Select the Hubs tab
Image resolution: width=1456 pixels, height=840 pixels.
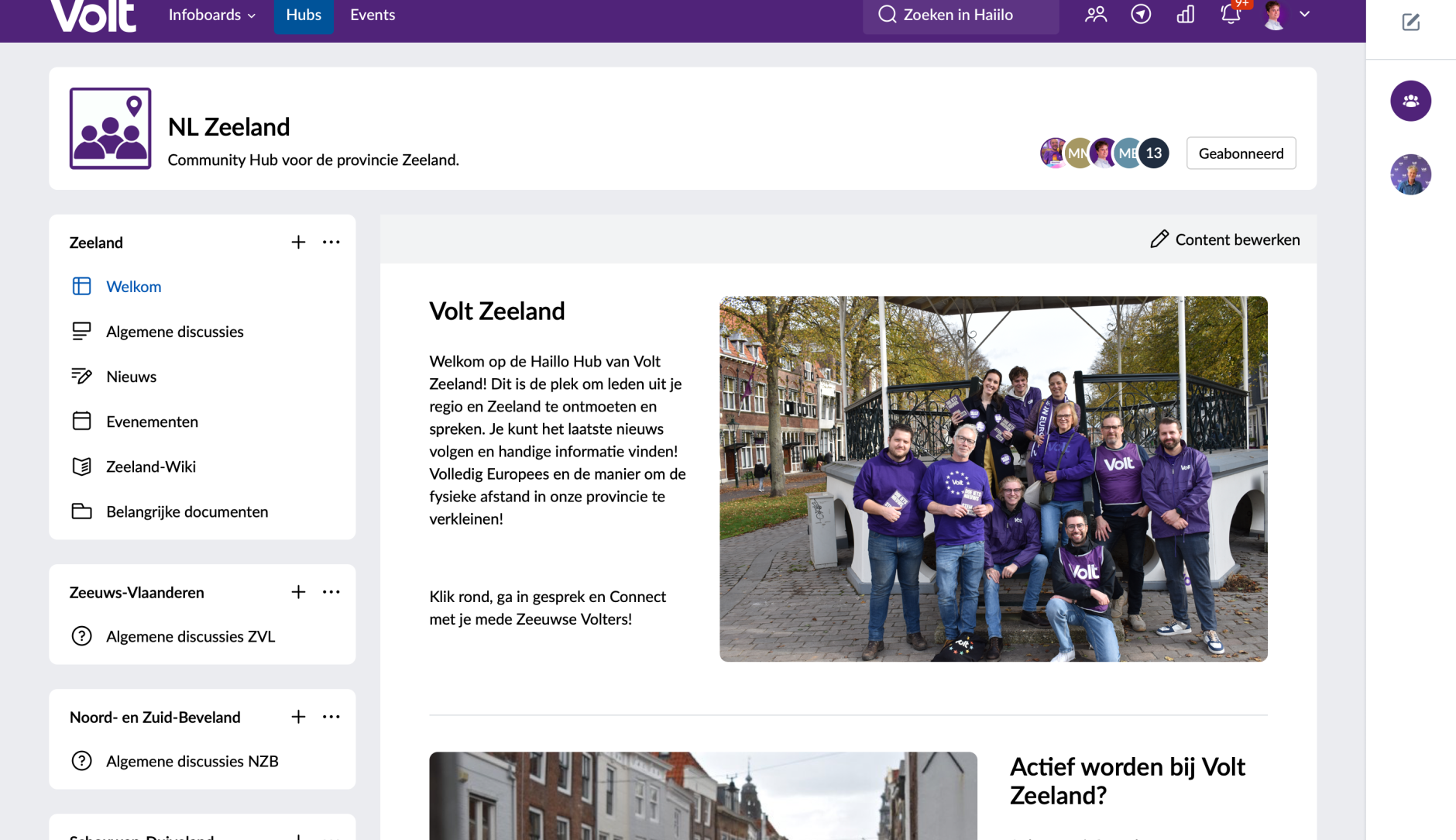(304, 14)
